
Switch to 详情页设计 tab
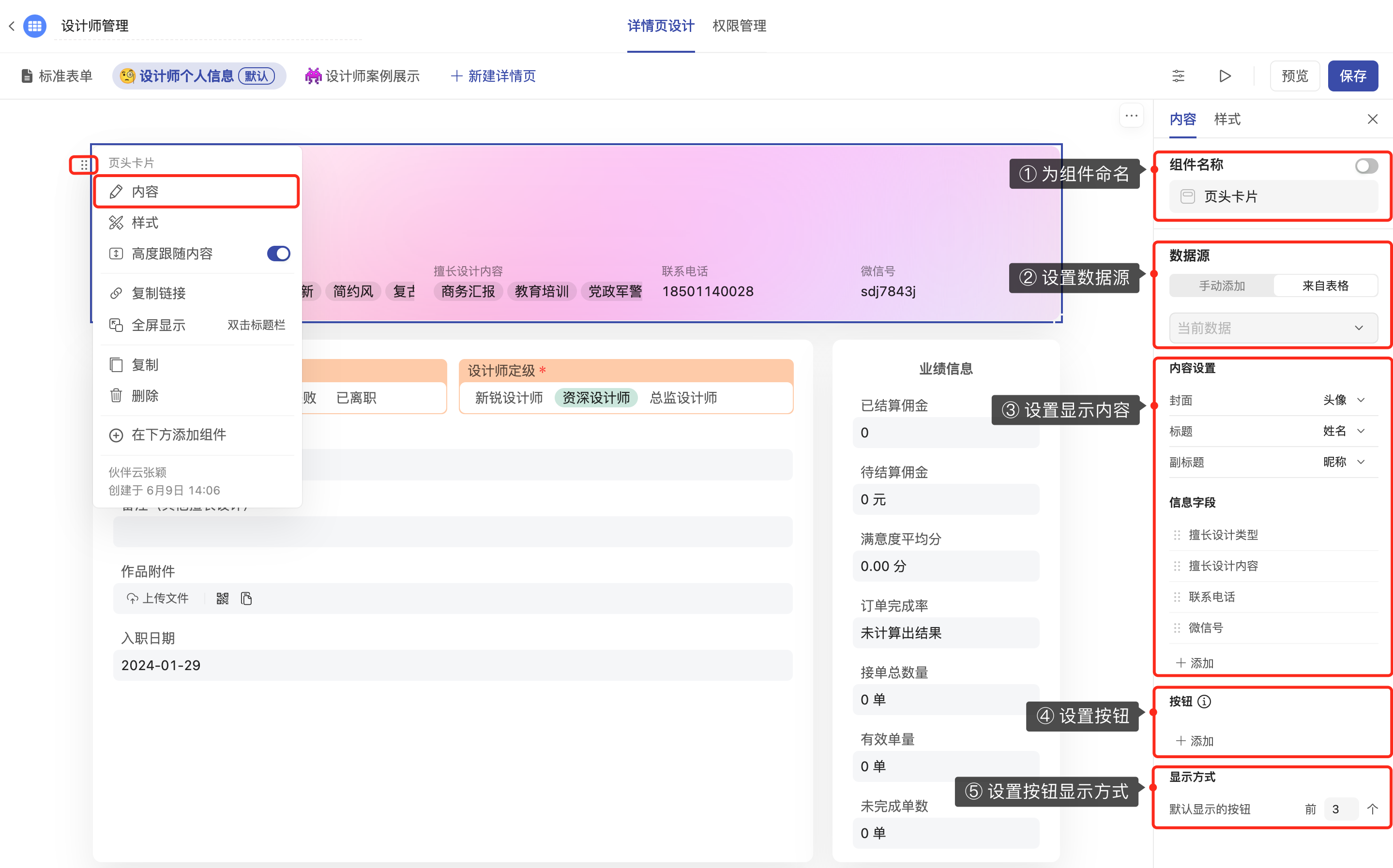(x=660, y=26)
